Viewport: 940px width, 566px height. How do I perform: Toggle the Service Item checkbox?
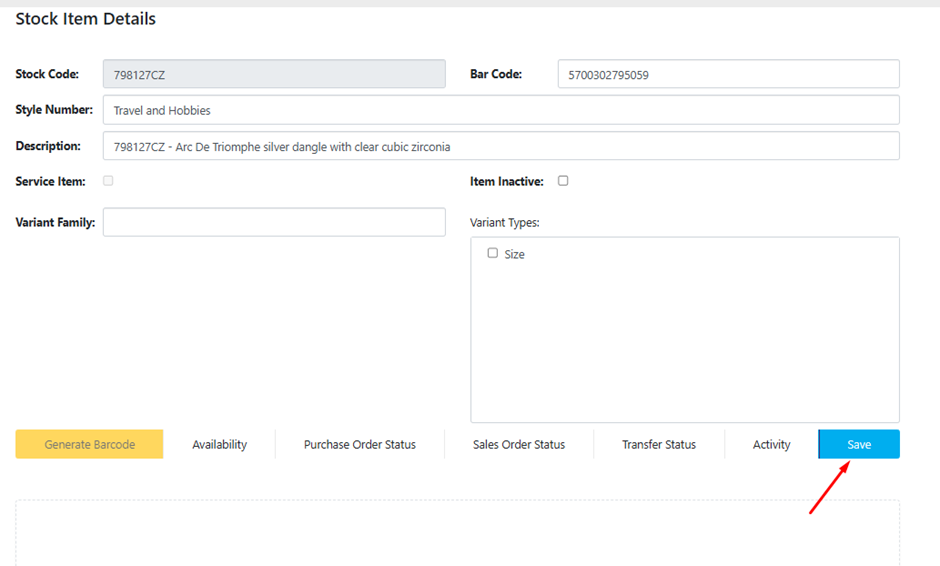[x=108, y=181]
